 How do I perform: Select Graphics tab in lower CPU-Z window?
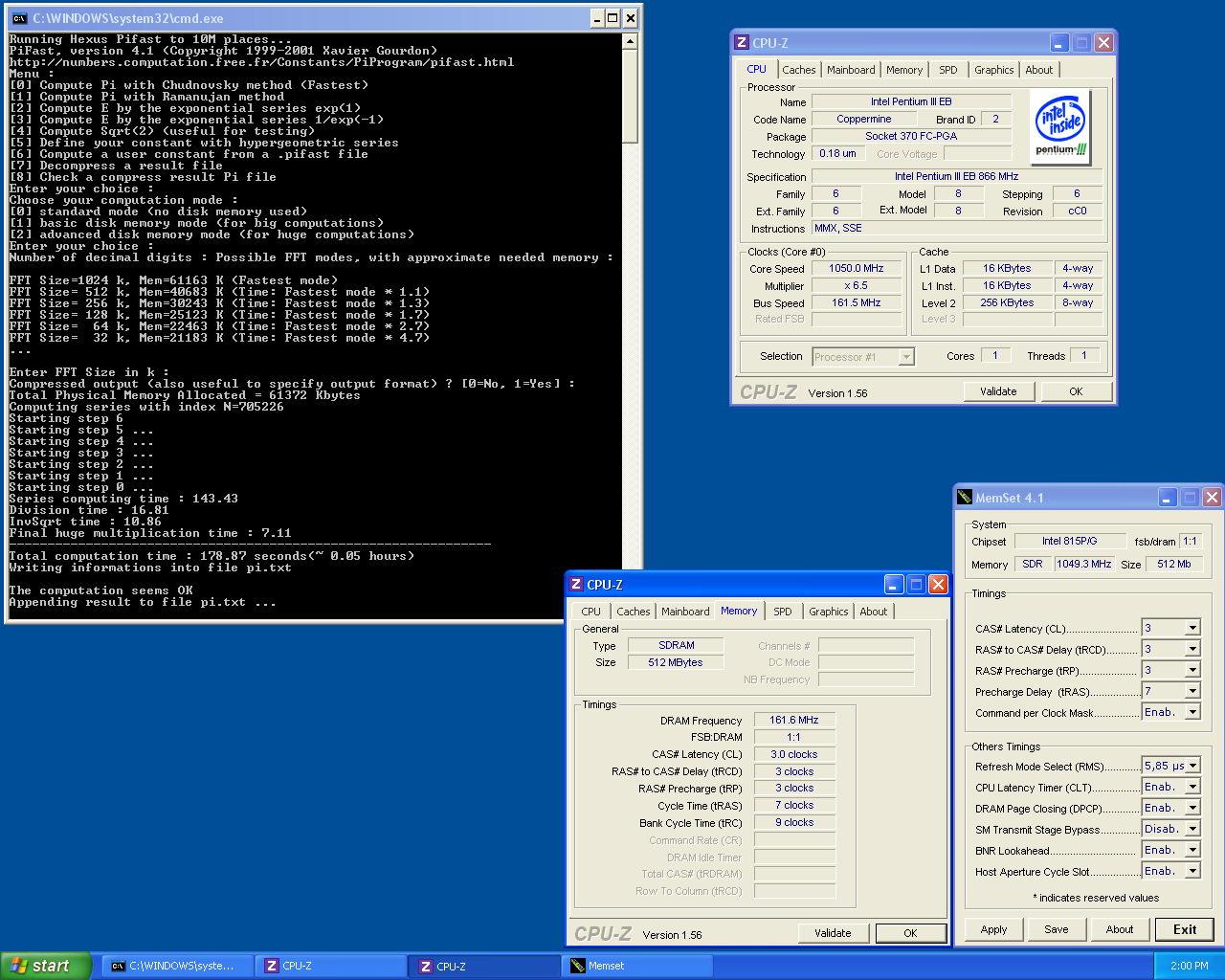pos(828,612)
